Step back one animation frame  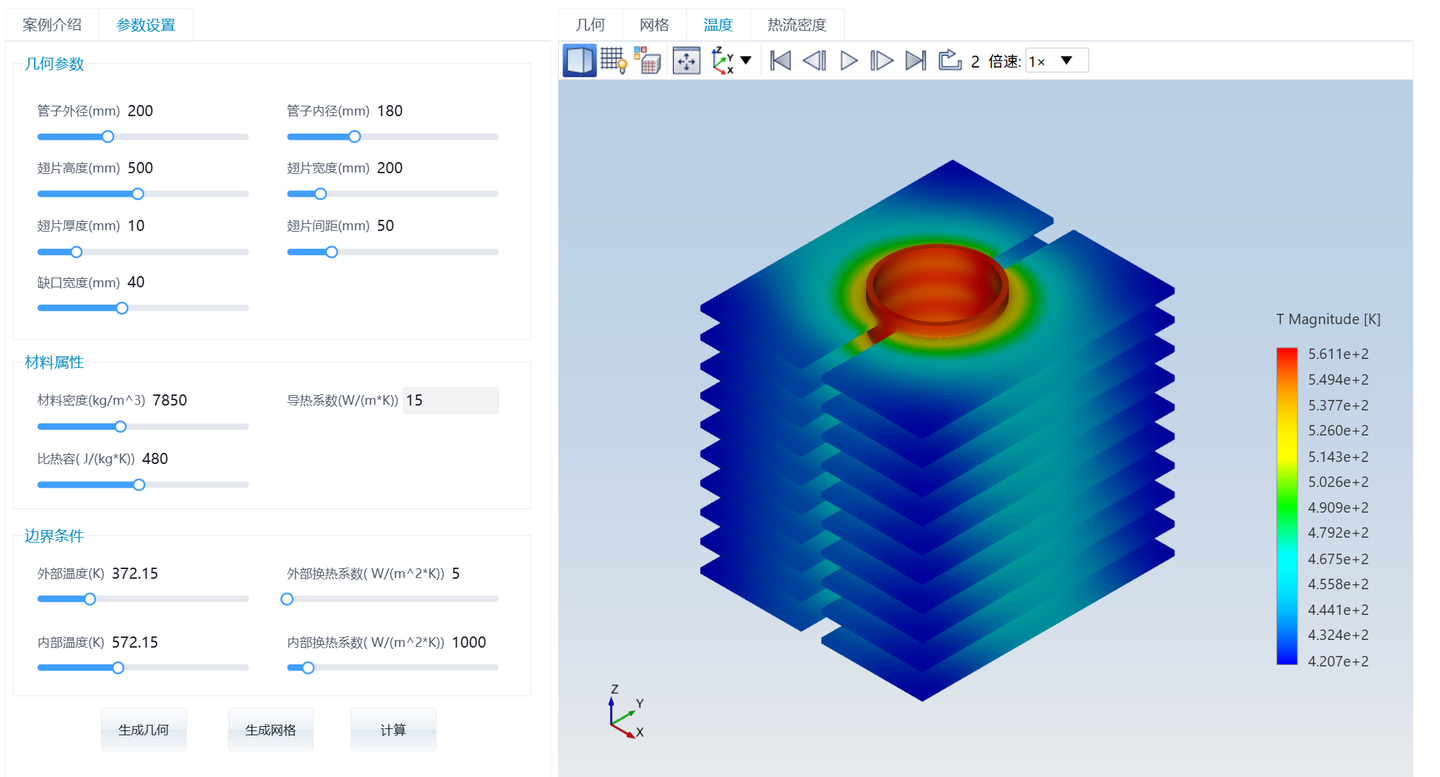tap(815, 61)
